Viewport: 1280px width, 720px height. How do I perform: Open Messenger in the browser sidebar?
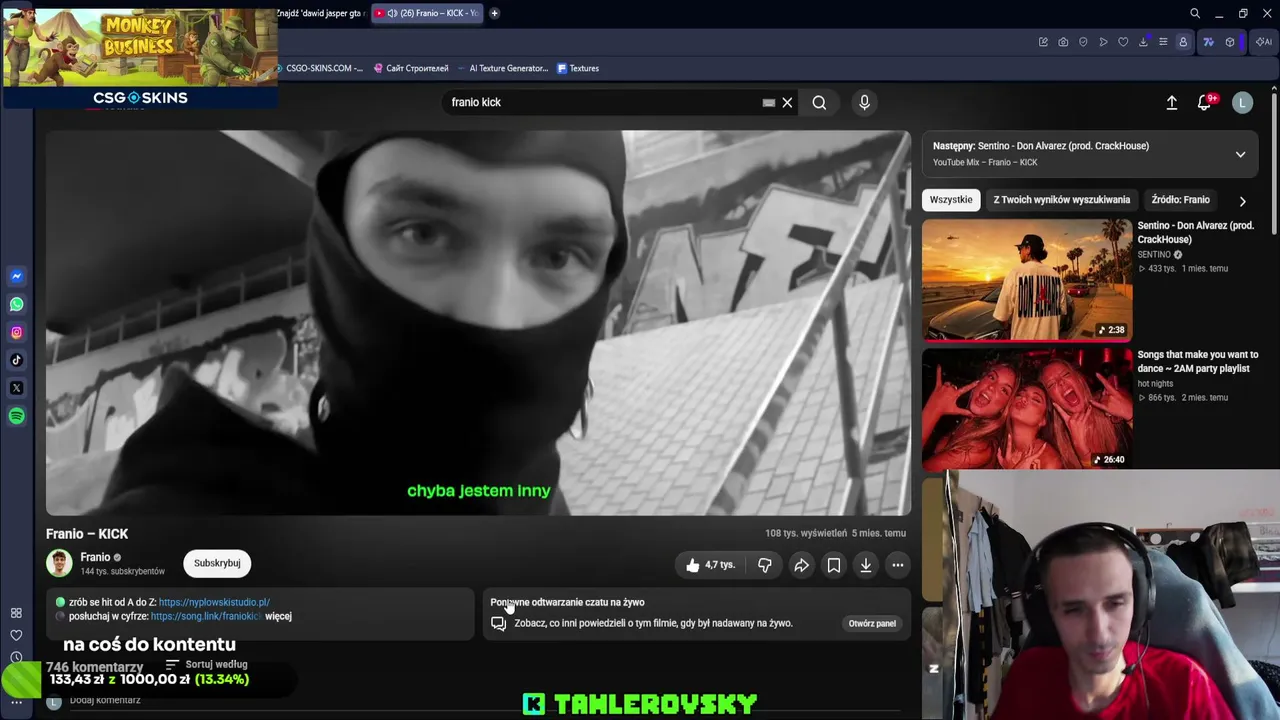(x=16, y=276)
